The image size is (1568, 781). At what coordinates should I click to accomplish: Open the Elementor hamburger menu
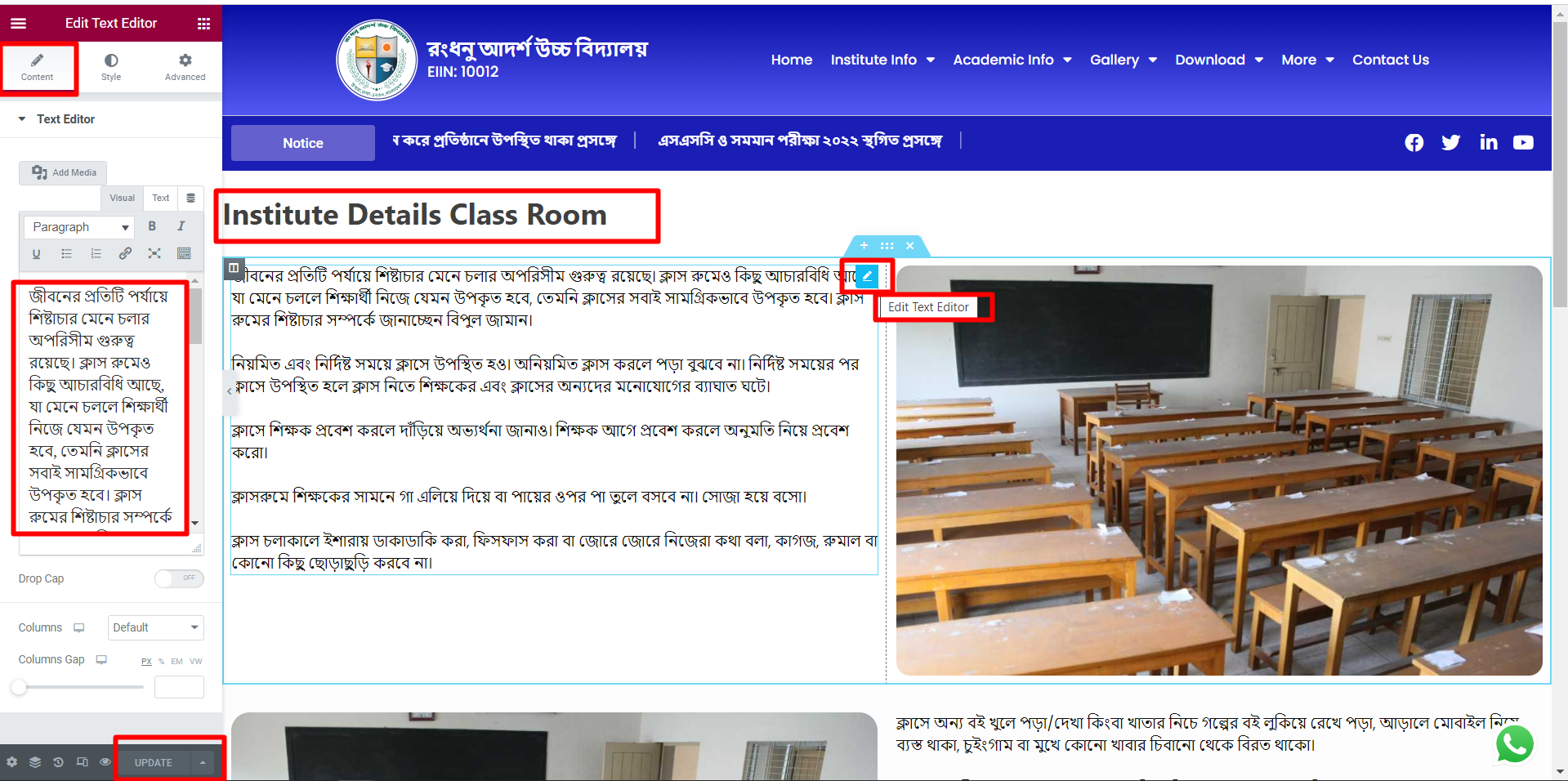pos(18,23)
